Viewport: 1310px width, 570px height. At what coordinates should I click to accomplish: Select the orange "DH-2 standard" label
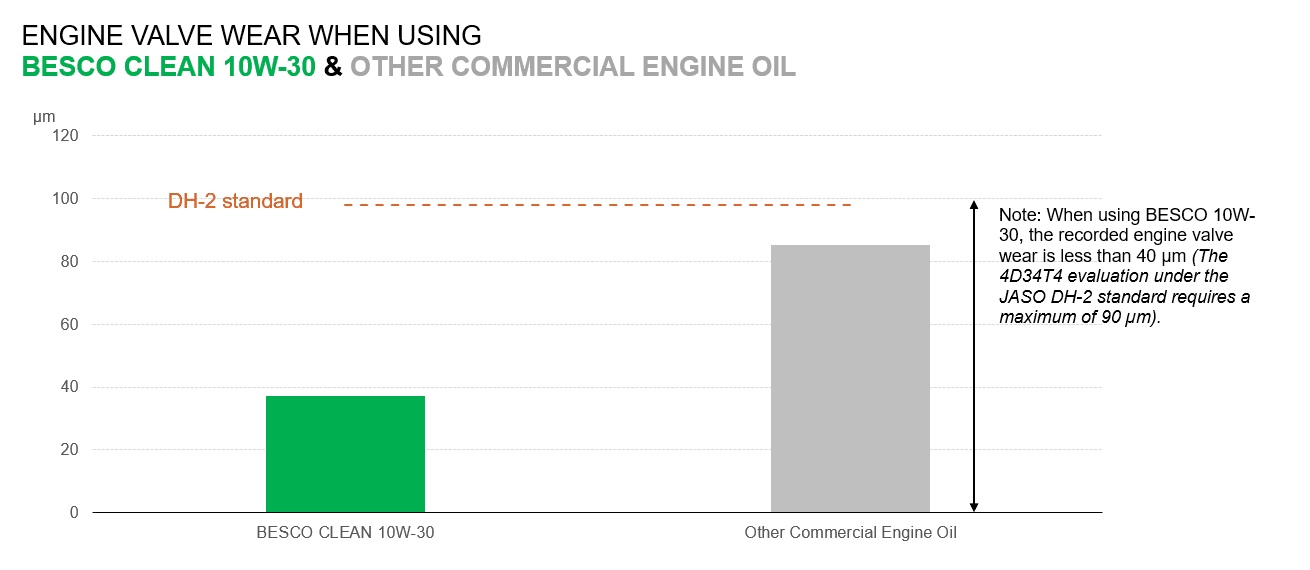235,201
